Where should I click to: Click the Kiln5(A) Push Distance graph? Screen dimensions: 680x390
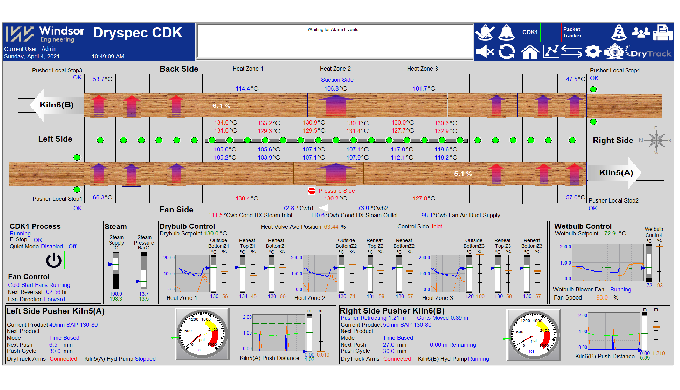279,332
